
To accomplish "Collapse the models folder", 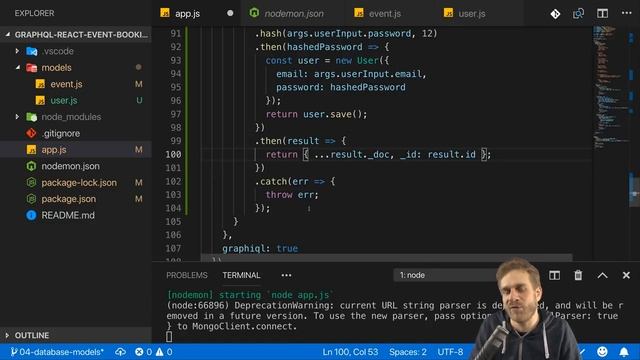I will click(x=76, y=68).
